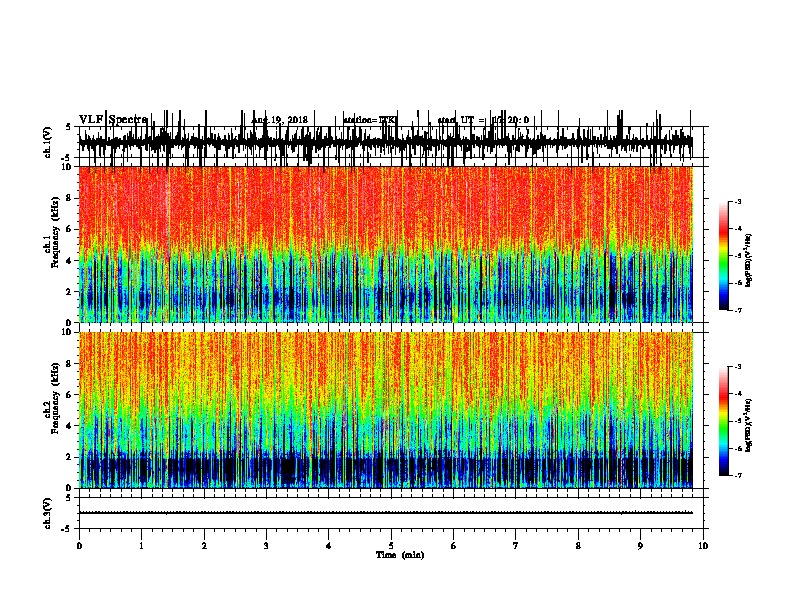Click the date label 'Aug.19, 2018'
The width and height of the screenshot is (792, 612).
(x=279, y=120)
